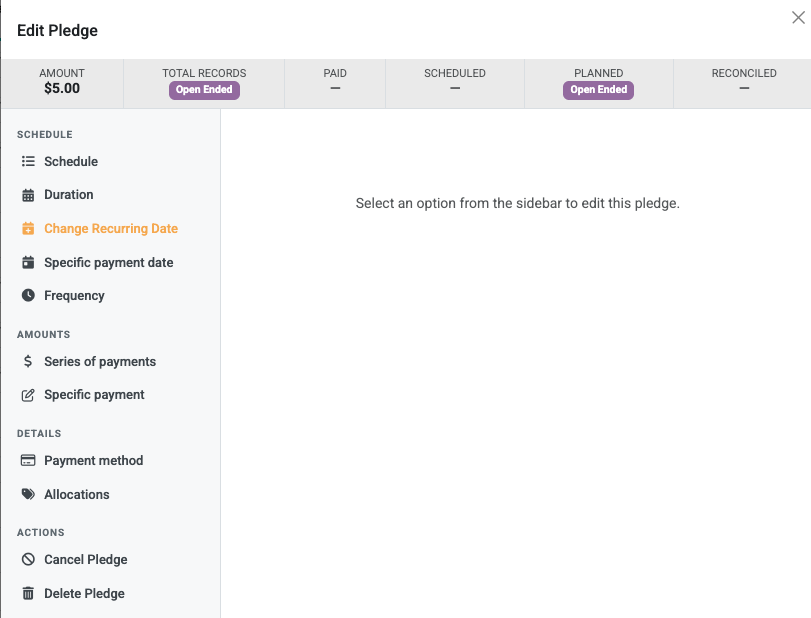The image size is (811, 618).
Task: Click the calendar icon beside Specific payment date
Action: pos(28,262)
